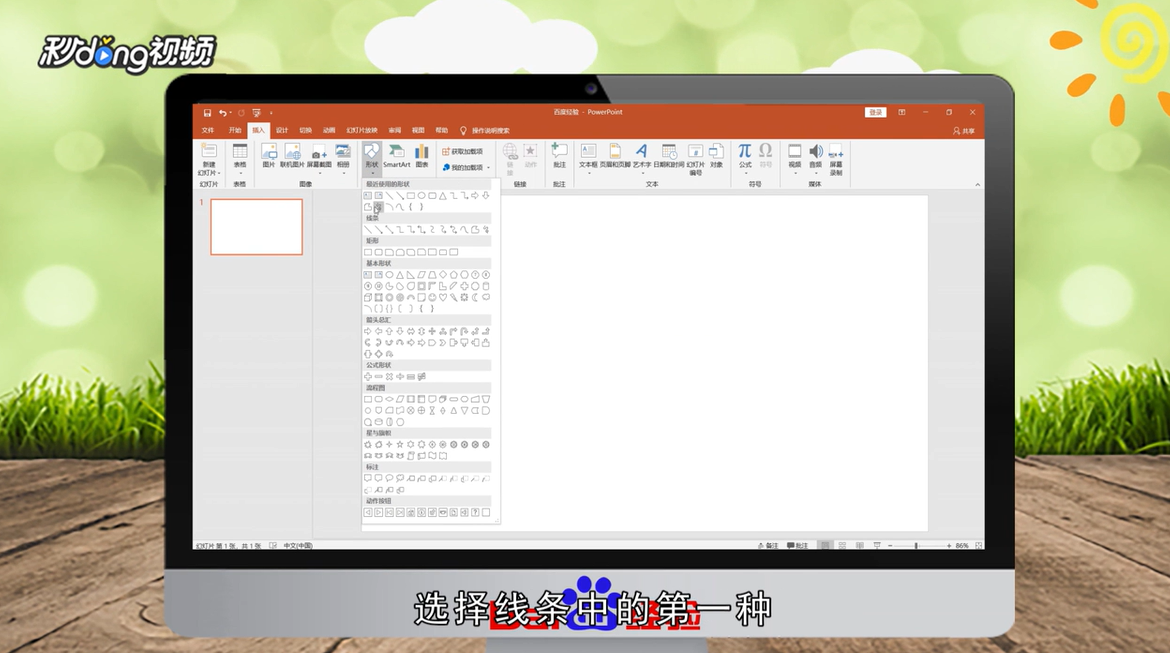Viewport: 1170px width, 653px height.
Task: Switch to the 切换 (Transitions) tab
Action: click(306, 131)
